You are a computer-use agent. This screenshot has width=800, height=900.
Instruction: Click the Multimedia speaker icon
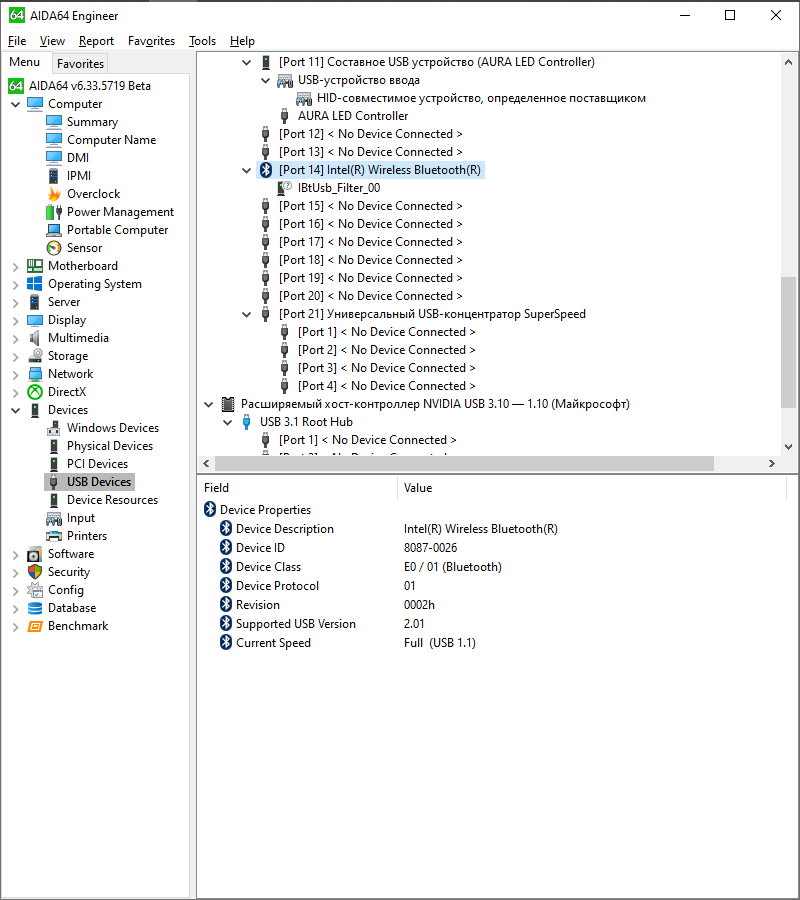(x=35, y=338)
